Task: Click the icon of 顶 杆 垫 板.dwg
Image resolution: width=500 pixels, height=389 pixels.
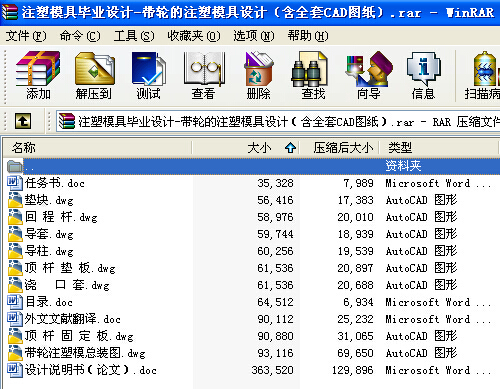Action: point(15,268)
